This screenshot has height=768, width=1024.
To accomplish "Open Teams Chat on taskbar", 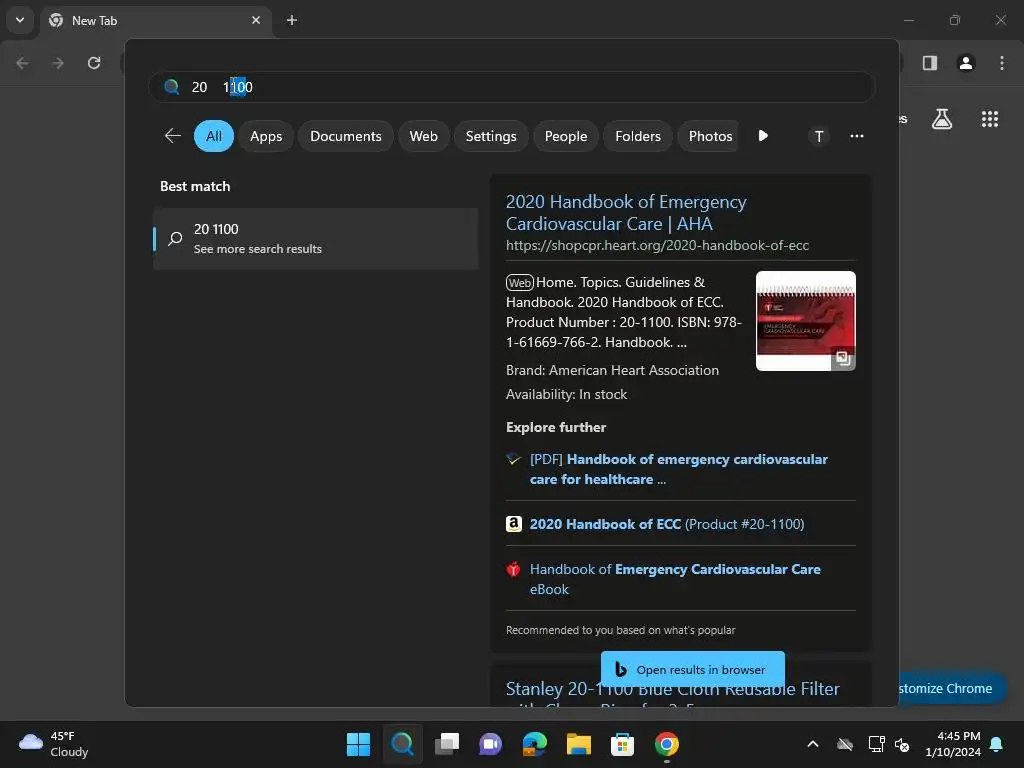I will (490, 744).
